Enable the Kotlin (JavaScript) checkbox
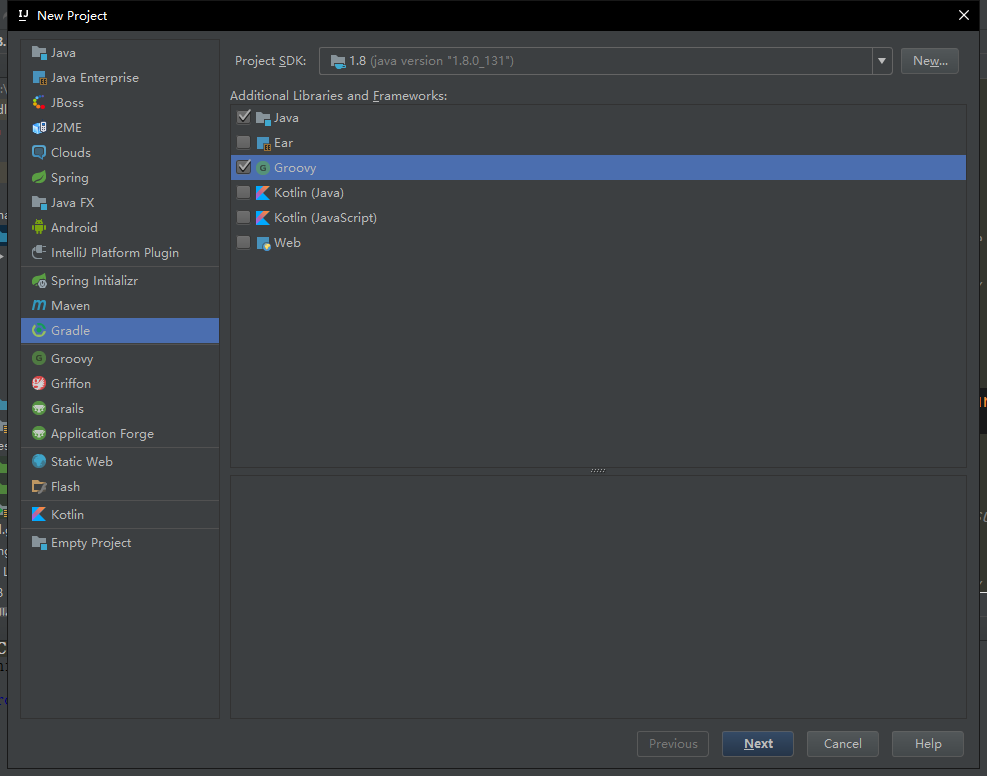The image size is (987, 776). tap(244, 217)
